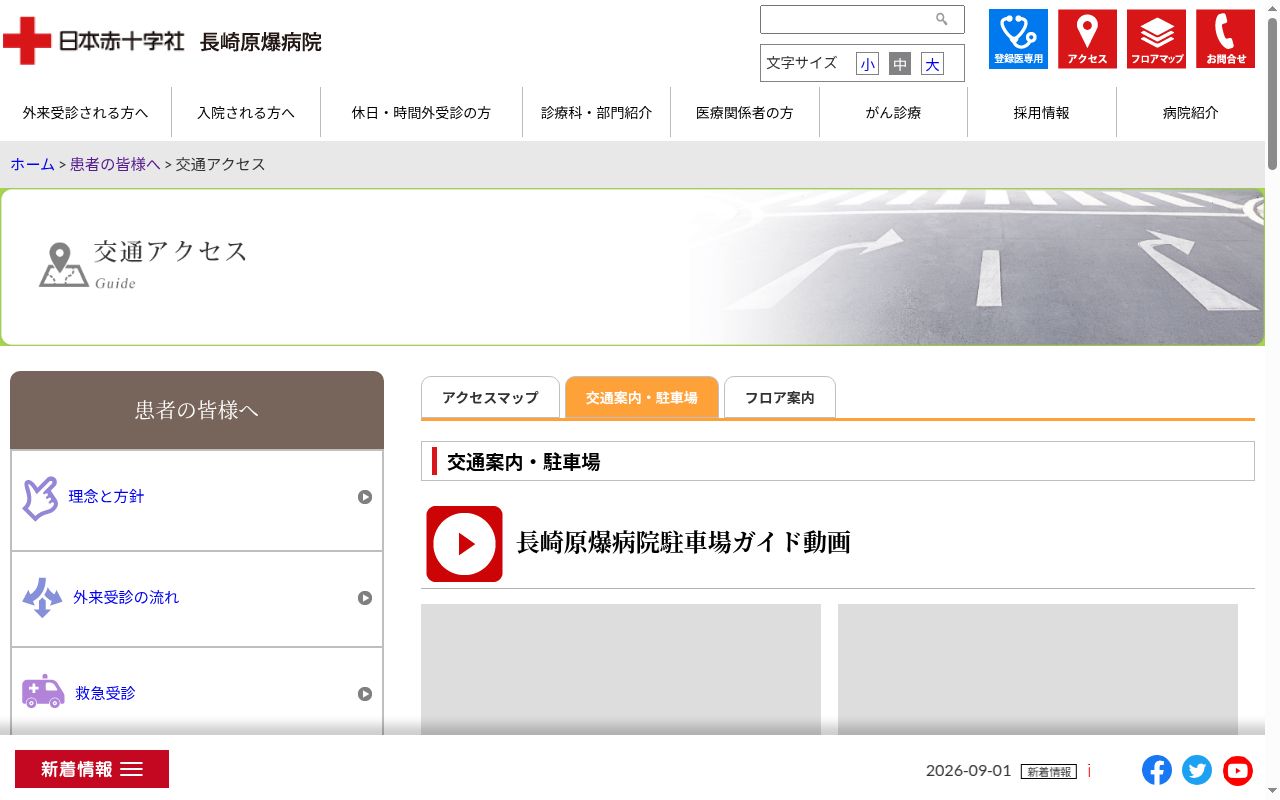Expand the 理念と方針 arrow
Image resolution: width=1280 pixels, height=800 pixels.
(x=365, y=497)
